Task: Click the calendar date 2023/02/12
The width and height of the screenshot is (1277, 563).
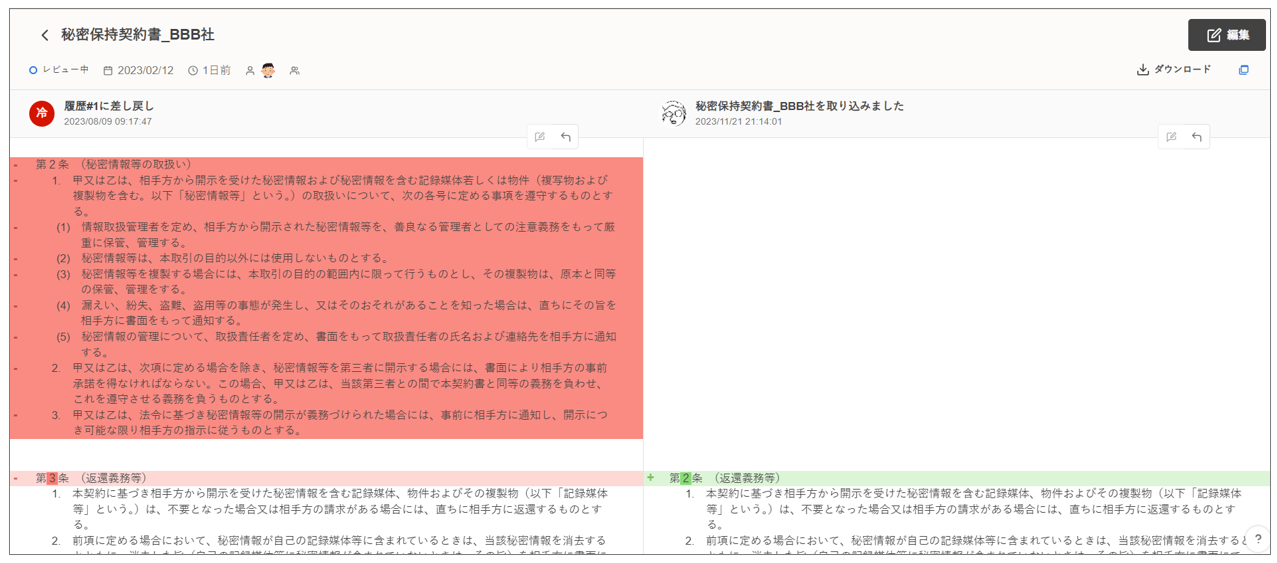Action: click(x=138, y=71)
